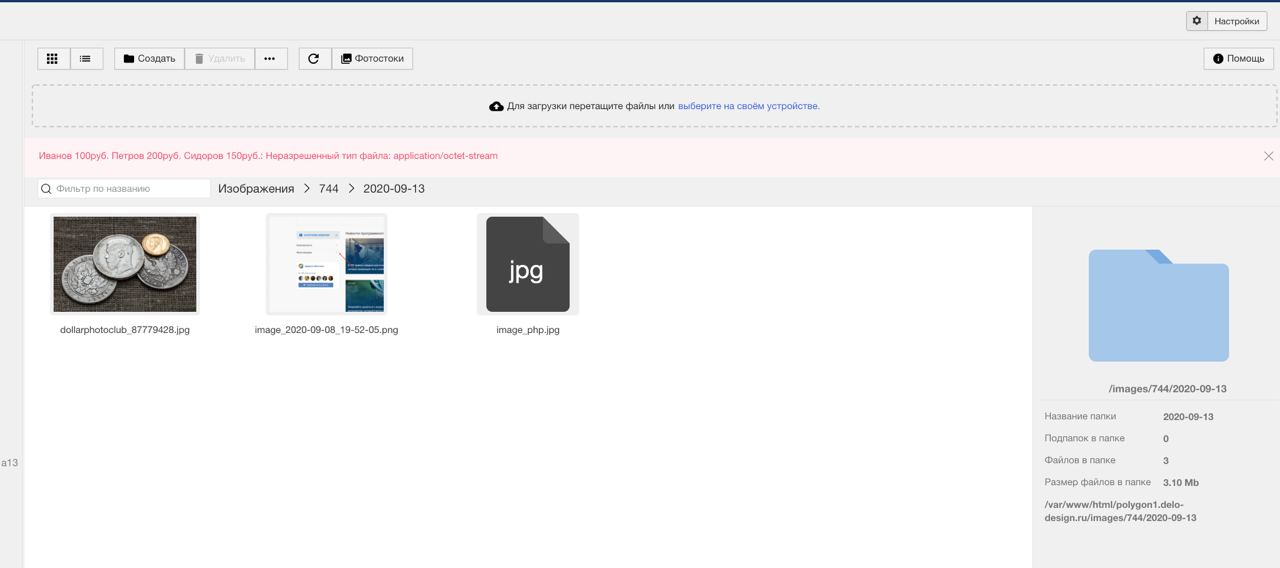The width and height of the screenshot is (1280, 568).
Task: Click file name image_php.jpg
Action: (x=528, y=330)
